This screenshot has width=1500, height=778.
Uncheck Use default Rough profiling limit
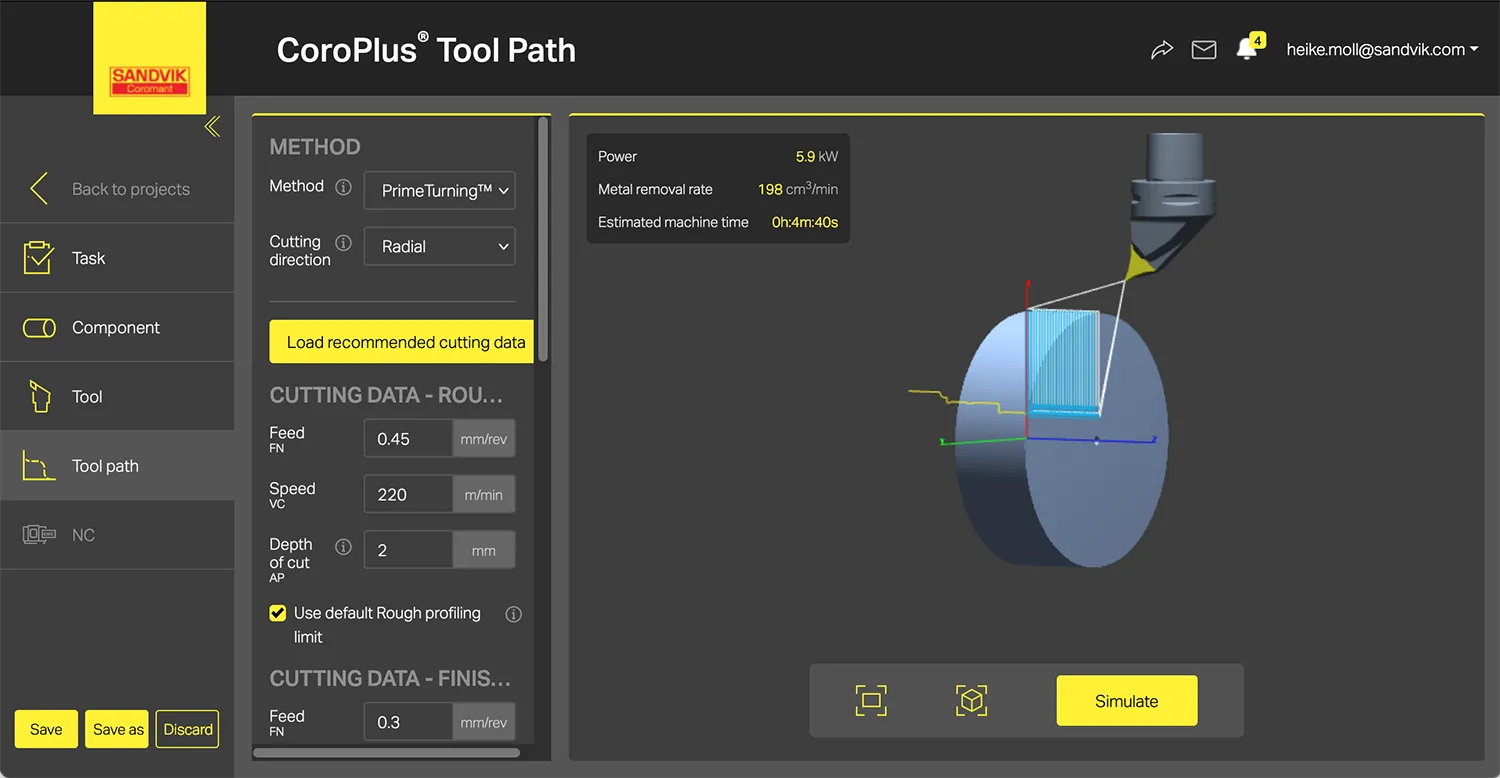pos(278,613)
